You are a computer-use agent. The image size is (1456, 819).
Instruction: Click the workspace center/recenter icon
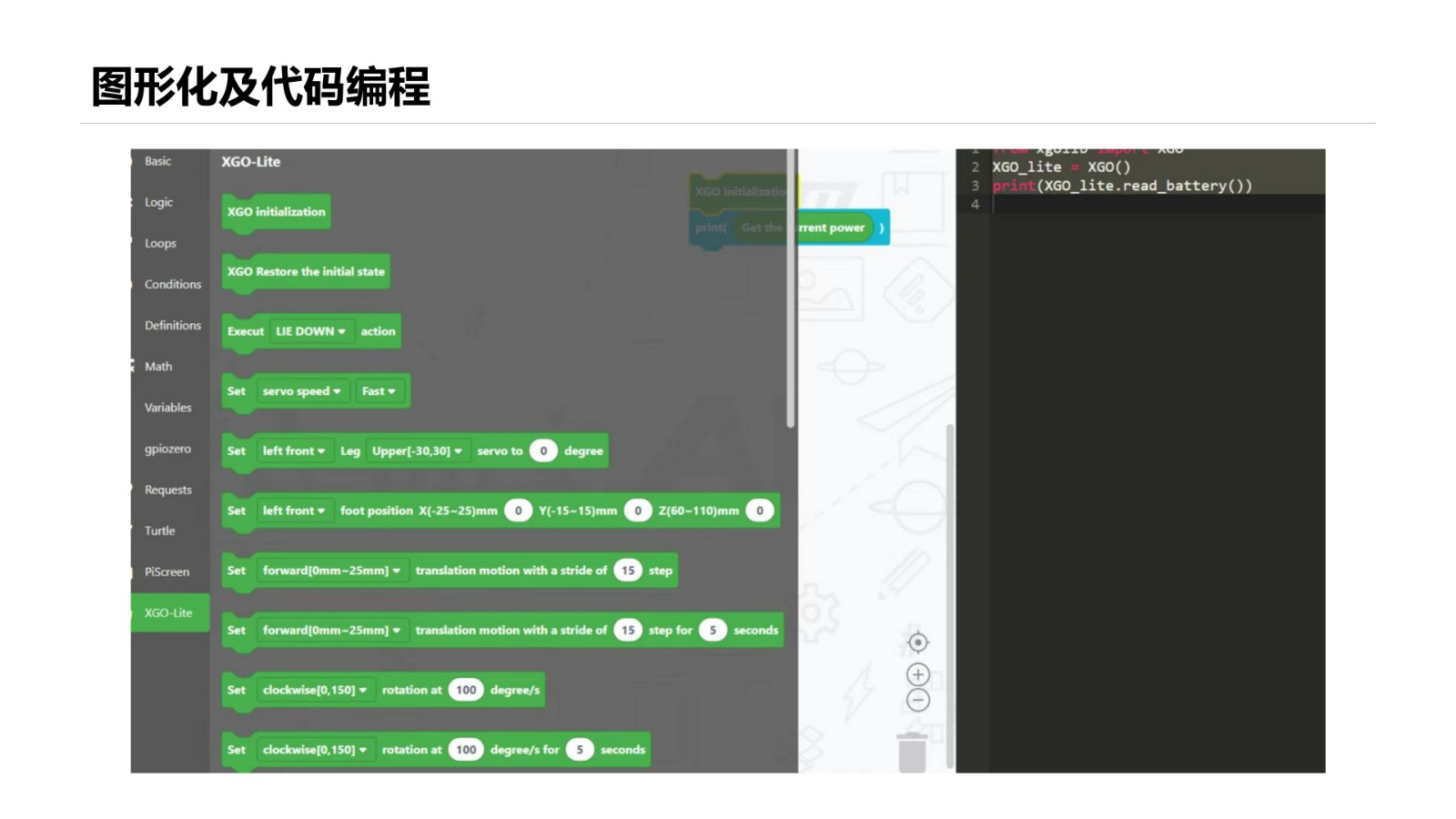tap(917, 642)
